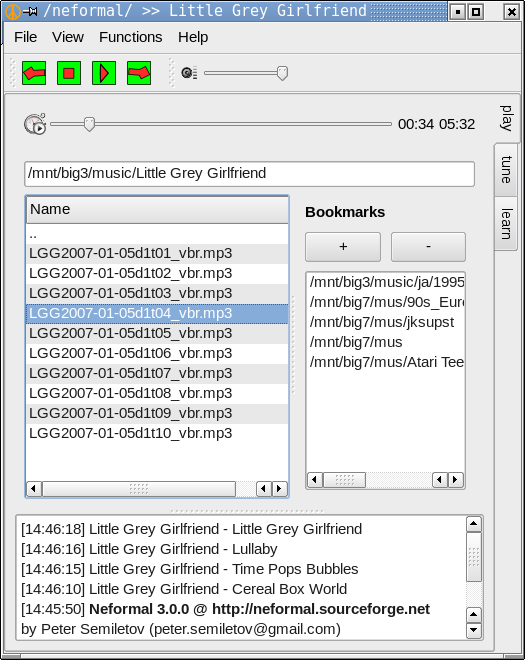The height and width of the screenshot is (660, 525).
Task: Click the log panel scroll up arrow
Action: (x=474, y=524)
